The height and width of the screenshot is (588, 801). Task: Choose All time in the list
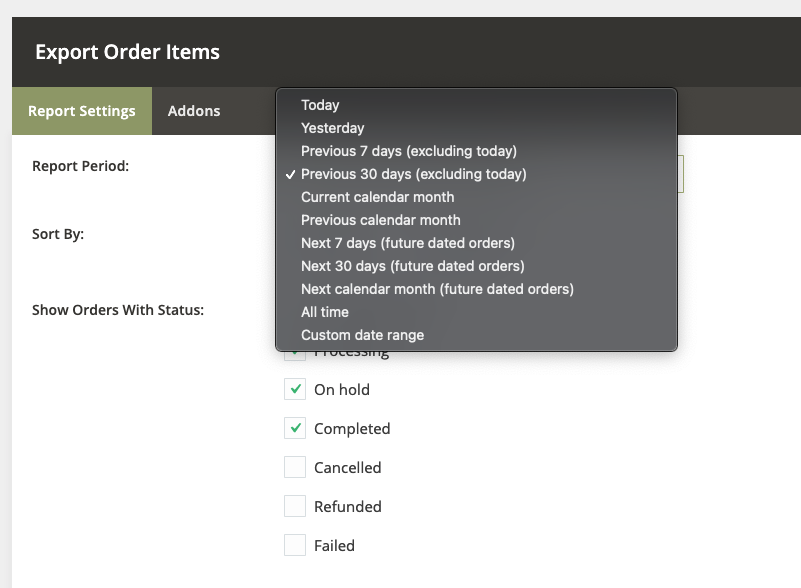point(324,312)
